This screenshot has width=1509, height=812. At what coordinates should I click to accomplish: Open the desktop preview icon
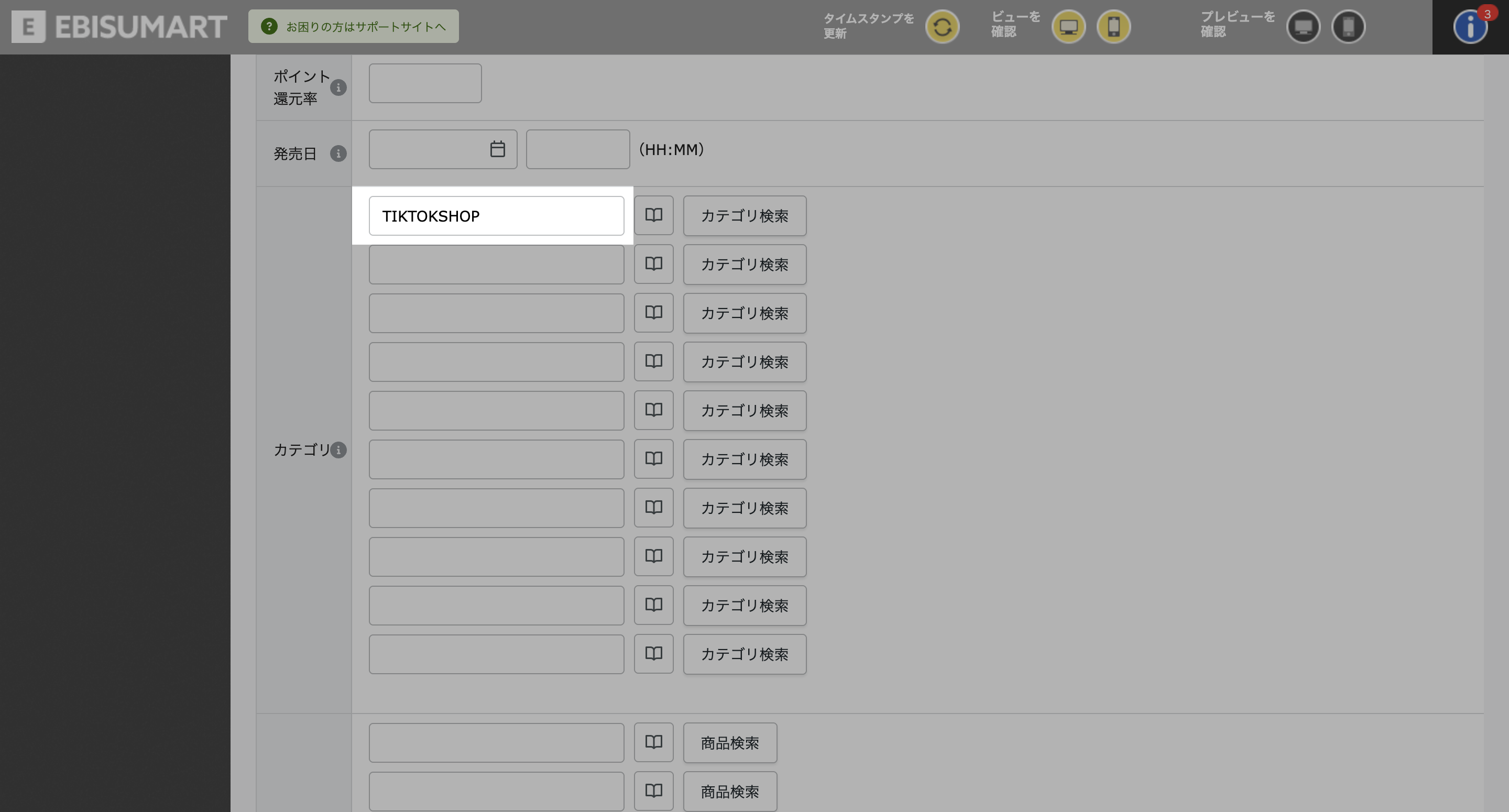pyautogui.click(x=1303, y=26)
